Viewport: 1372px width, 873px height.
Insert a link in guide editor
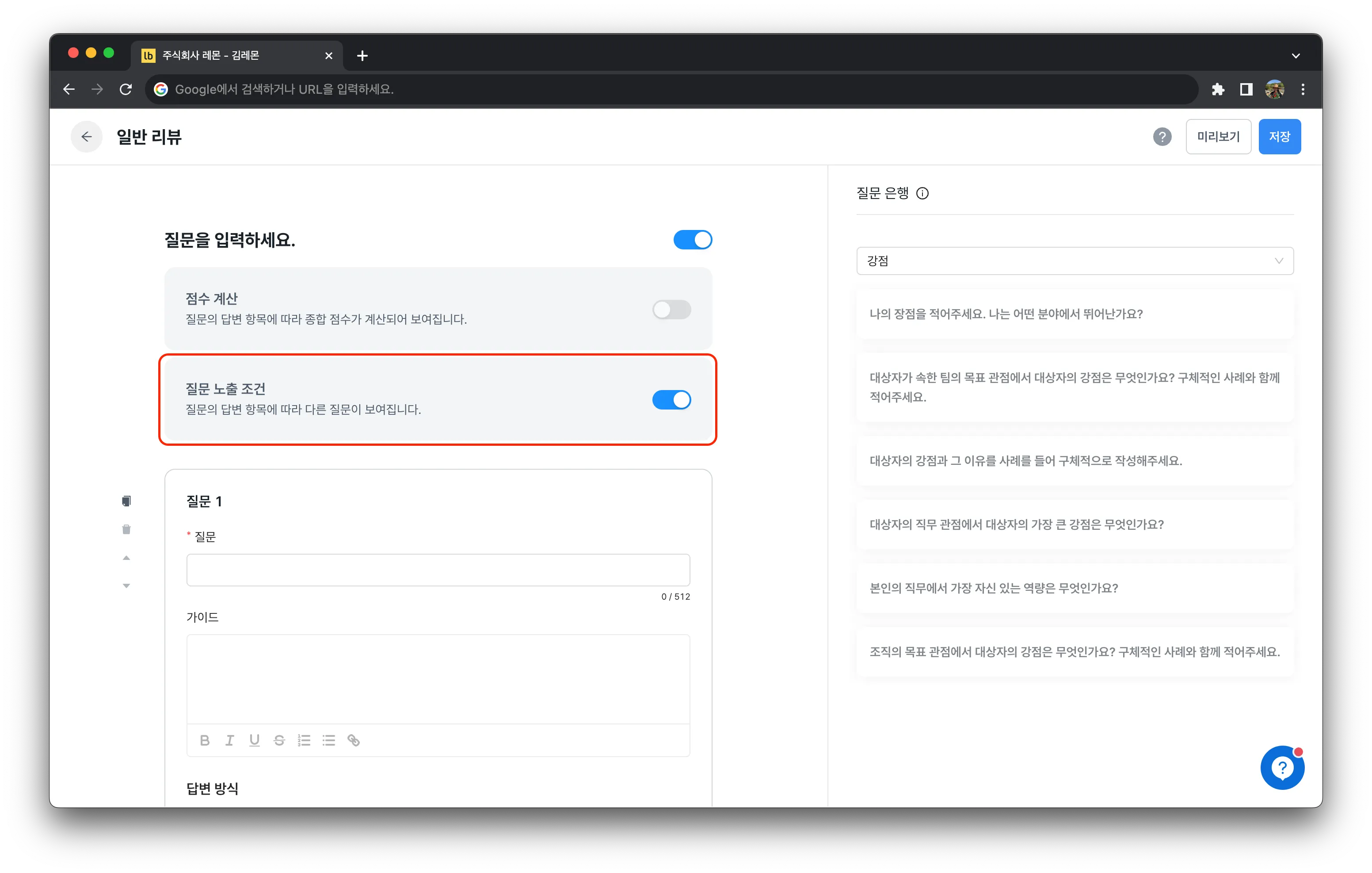(x=354, y=740)
